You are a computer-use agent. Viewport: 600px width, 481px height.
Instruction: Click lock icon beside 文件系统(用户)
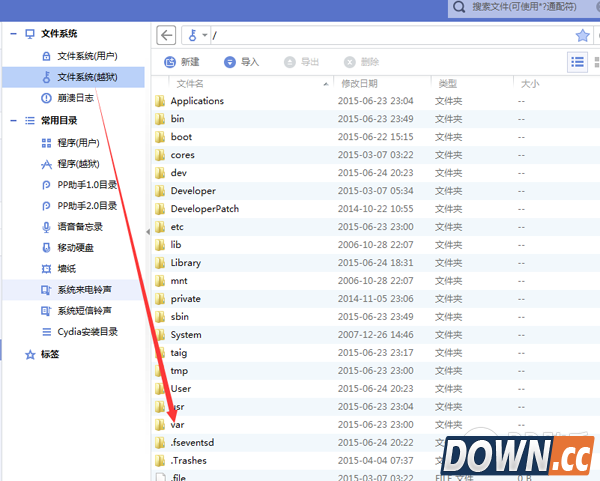tap(46, 56)
